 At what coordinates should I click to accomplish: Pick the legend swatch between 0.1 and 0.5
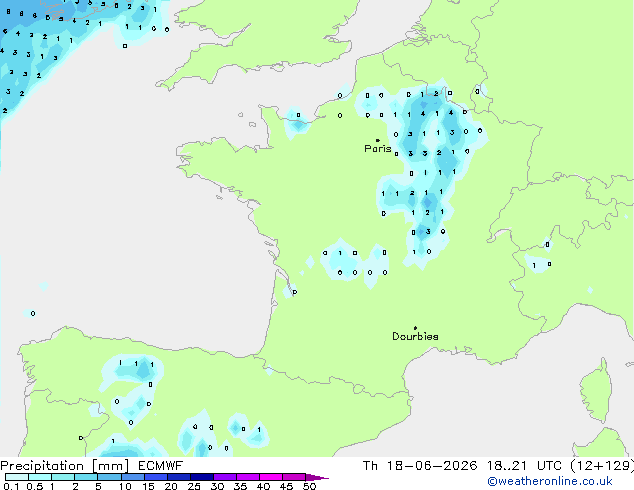pyautogui.click(x=17, y=477)
